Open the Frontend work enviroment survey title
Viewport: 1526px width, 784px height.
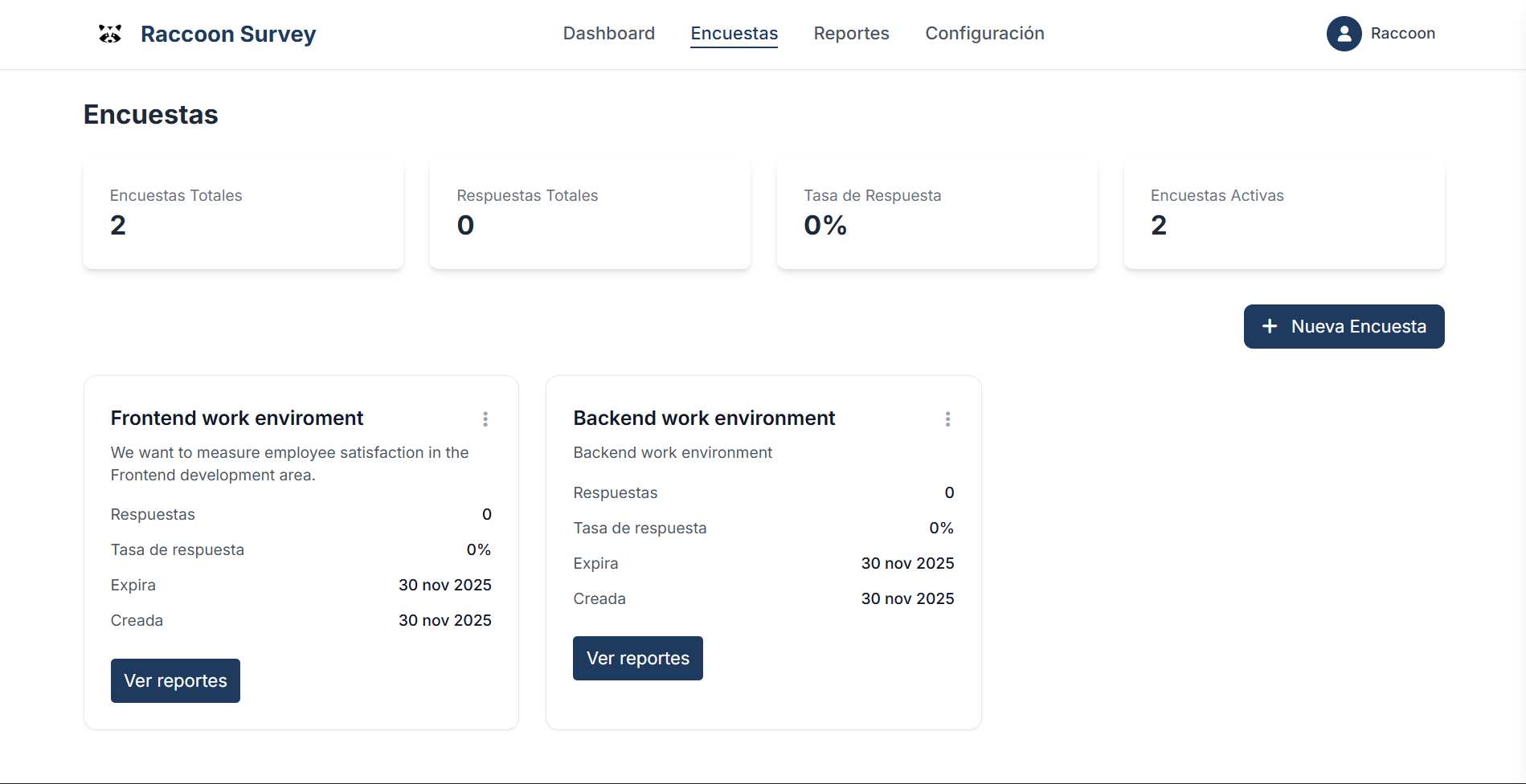[x=237, y=419]
